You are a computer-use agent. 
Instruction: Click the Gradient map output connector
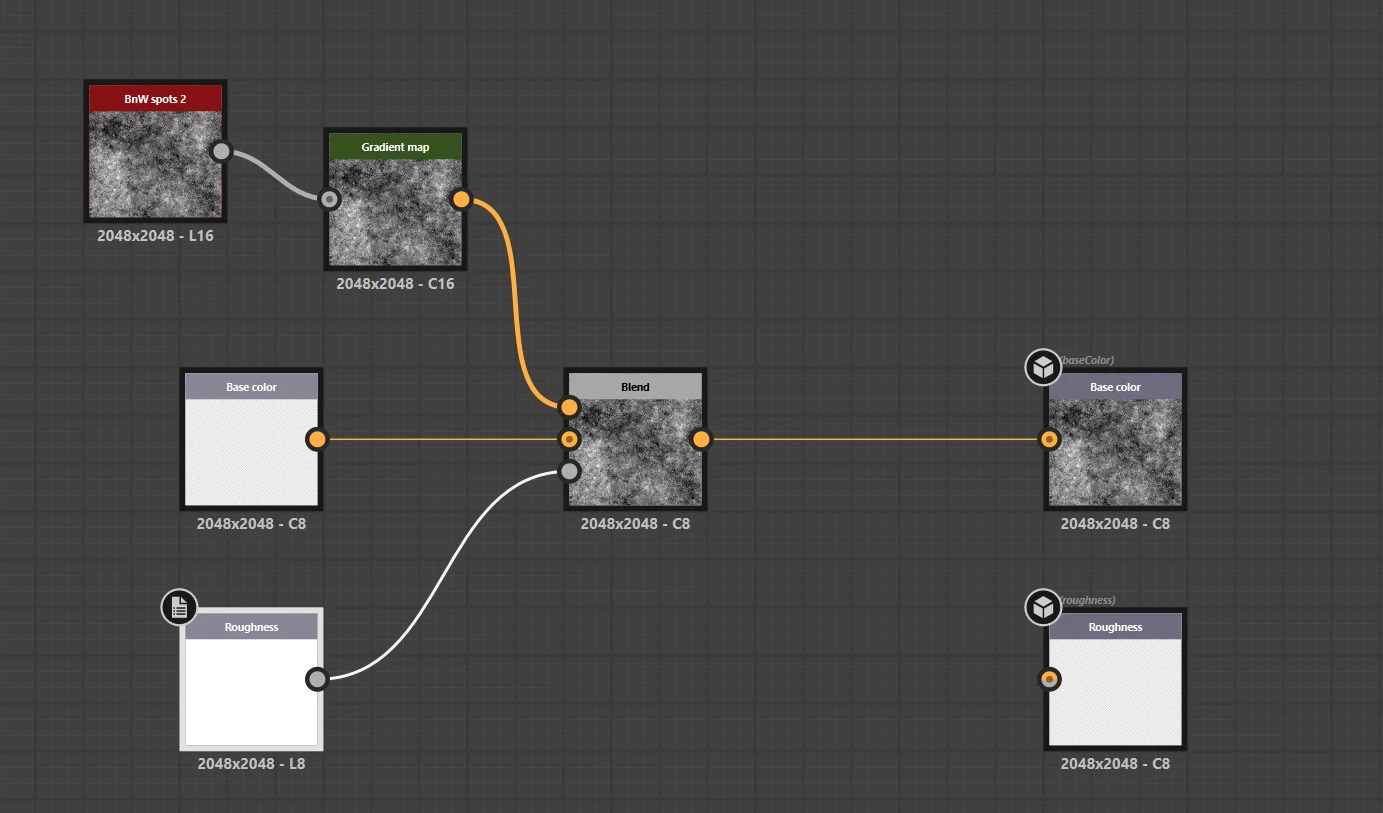pyautogui.click(x=461, y=199)
